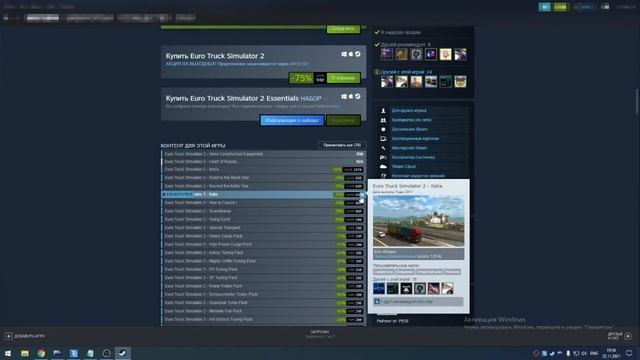The width and height of the screenshot is (640, 360).
Task: Click the ENG language indicator in the system tray
Action: coord(594,353)
